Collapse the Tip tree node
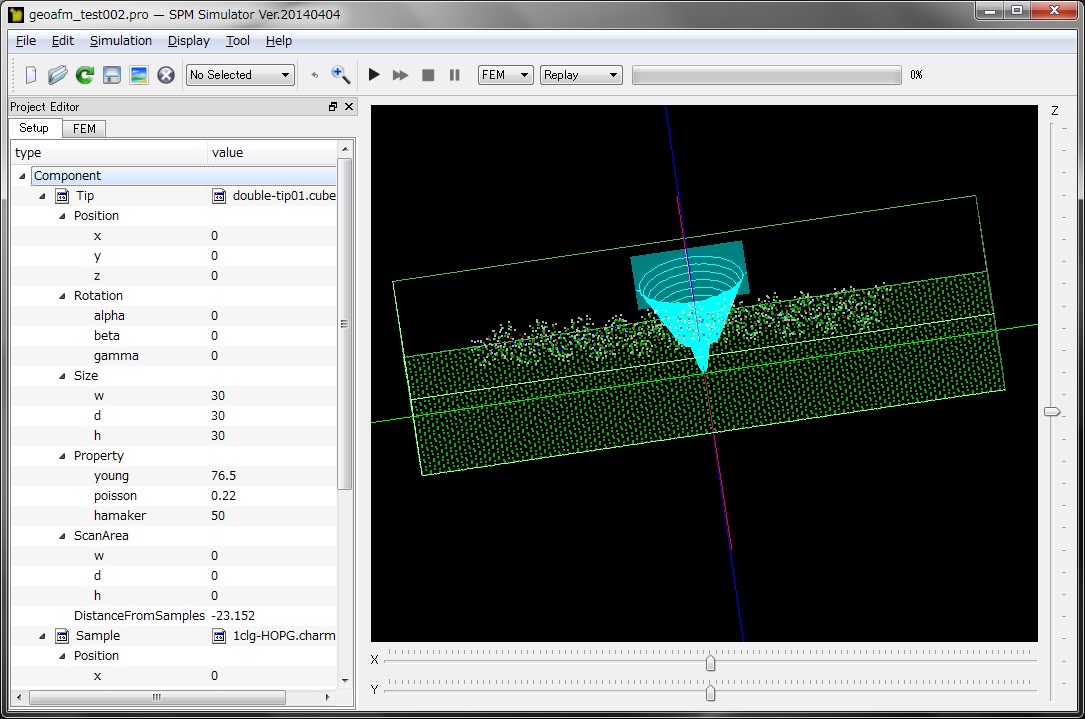This screenshot has height=719, width=1085. tap(42, 196)
